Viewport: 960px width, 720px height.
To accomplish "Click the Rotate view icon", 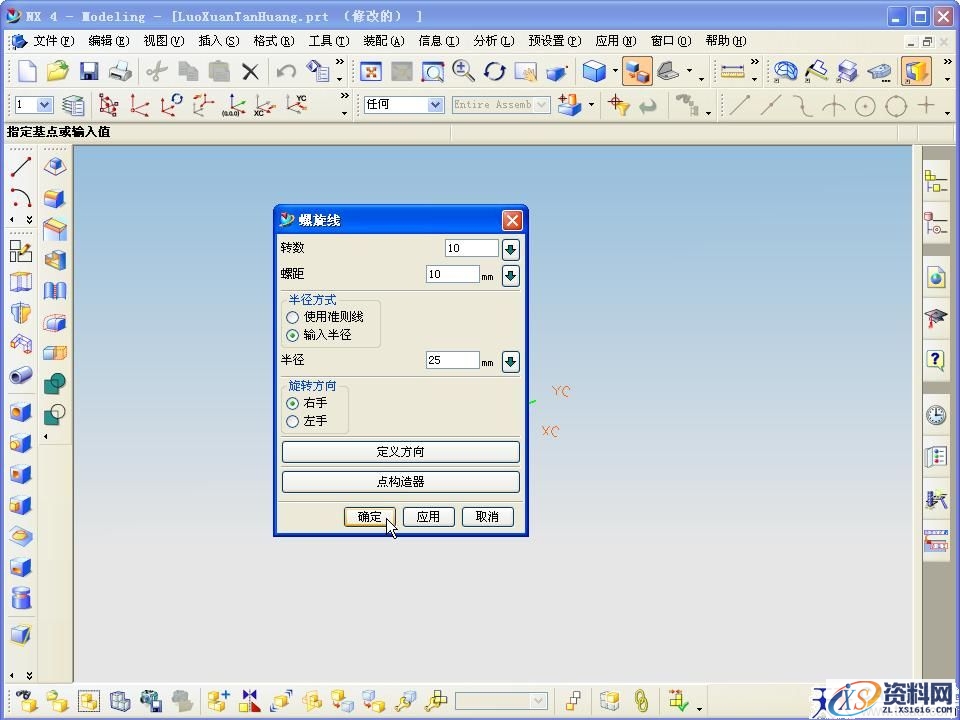I will [495, 71].
